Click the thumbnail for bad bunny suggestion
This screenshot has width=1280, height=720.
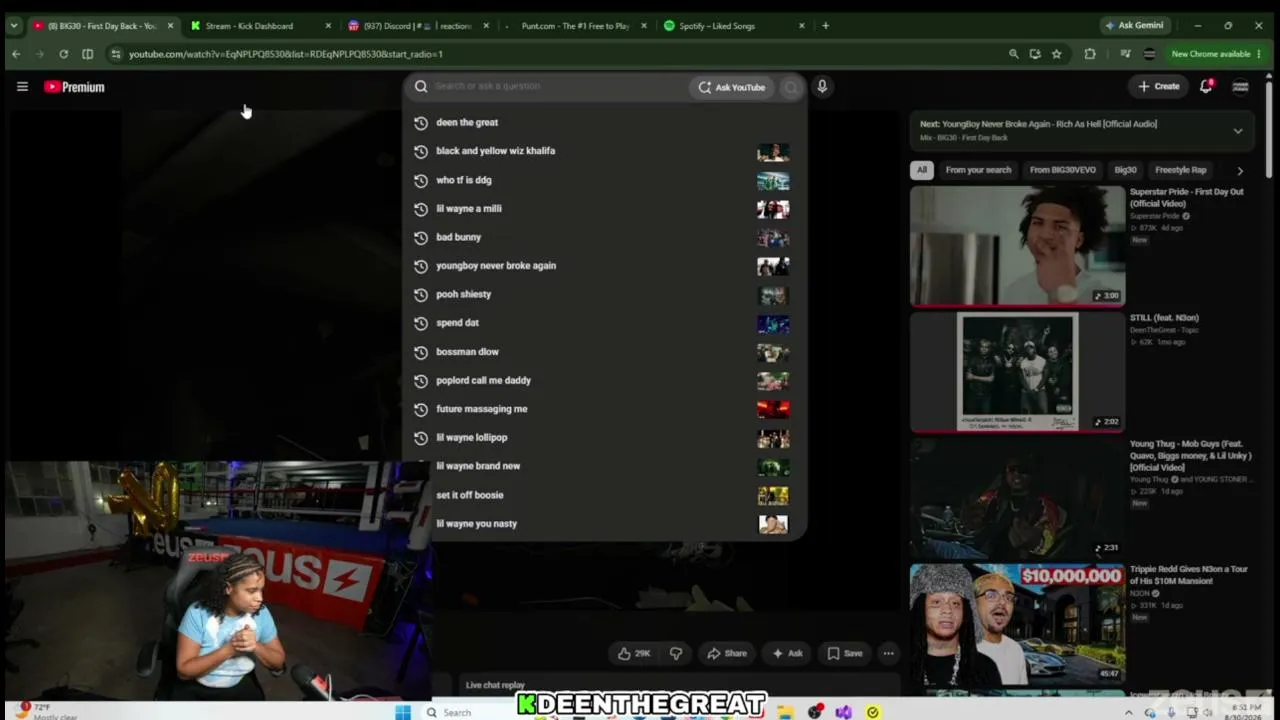773,238
